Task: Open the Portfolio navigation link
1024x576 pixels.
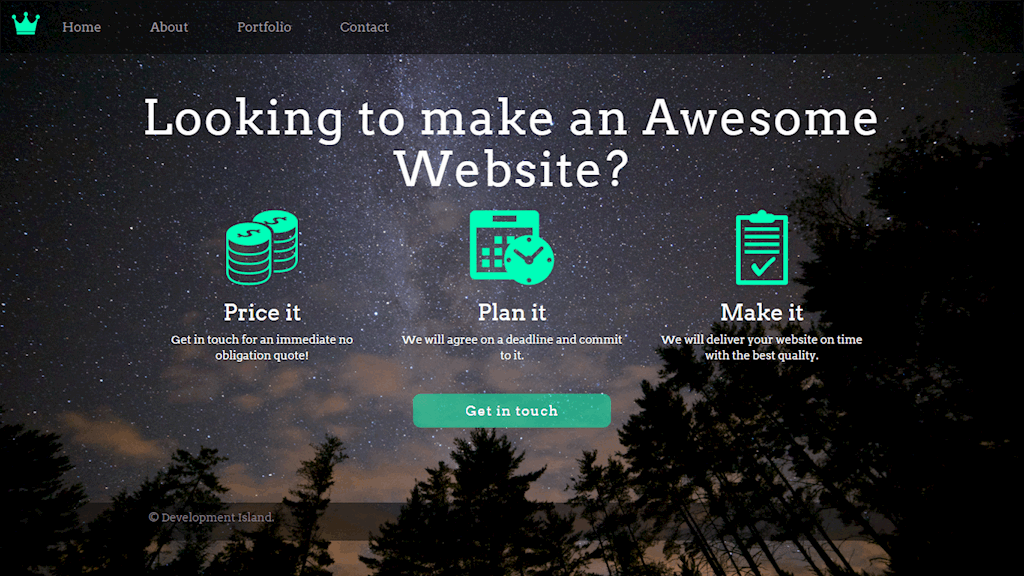Action: [264, 27]
